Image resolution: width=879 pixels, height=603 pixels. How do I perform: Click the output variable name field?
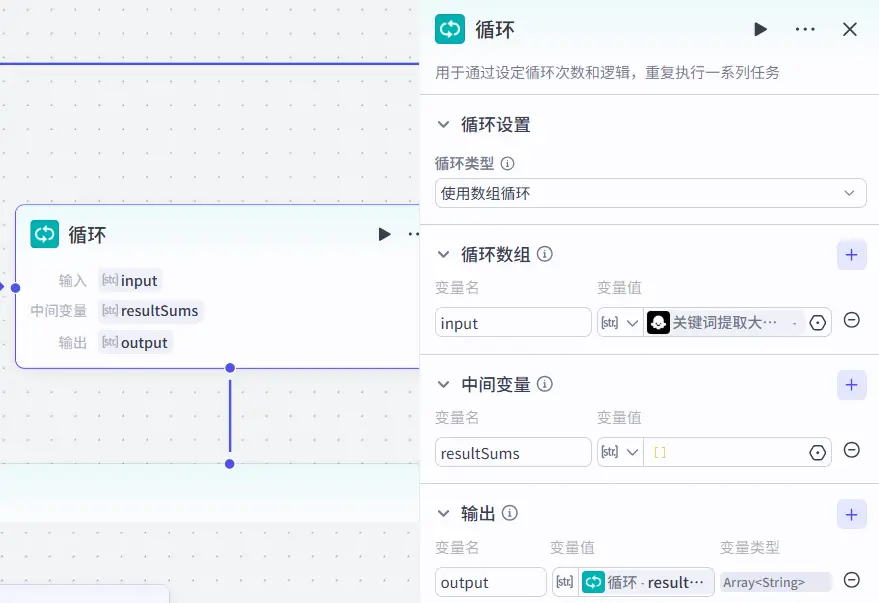pyautogui.click(x=490, y=582)
